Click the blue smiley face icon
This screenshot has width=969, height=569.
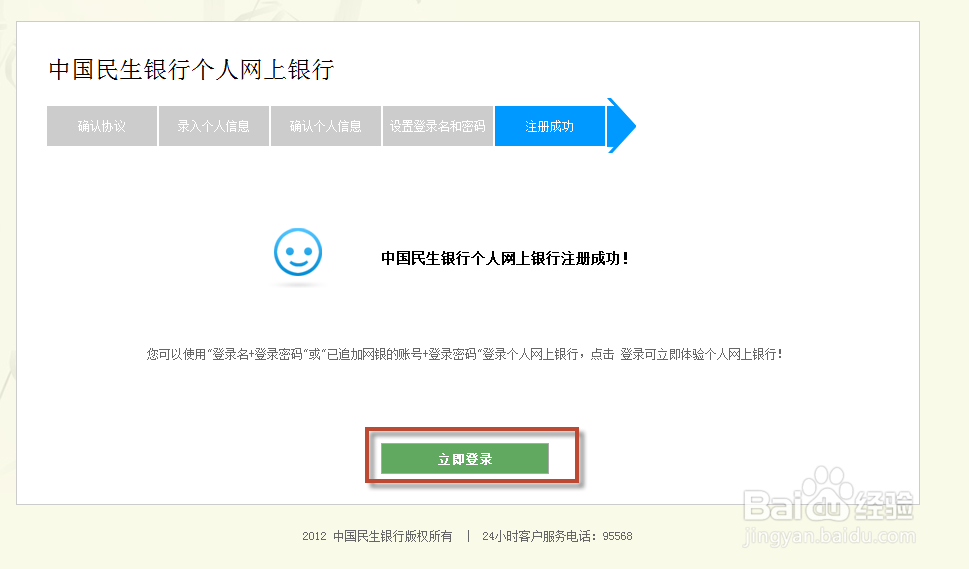pyautogui.click(x=298, y=252)
